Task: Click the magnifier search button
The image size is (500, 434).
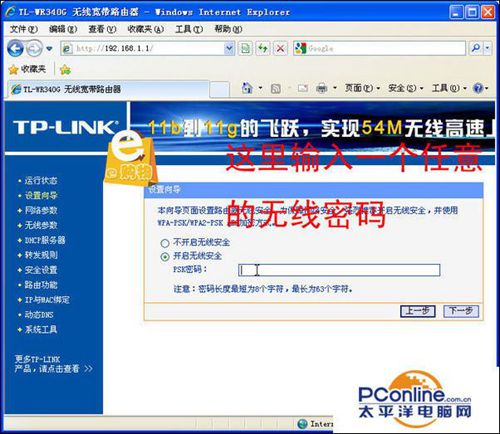Action: pos(476,48)
